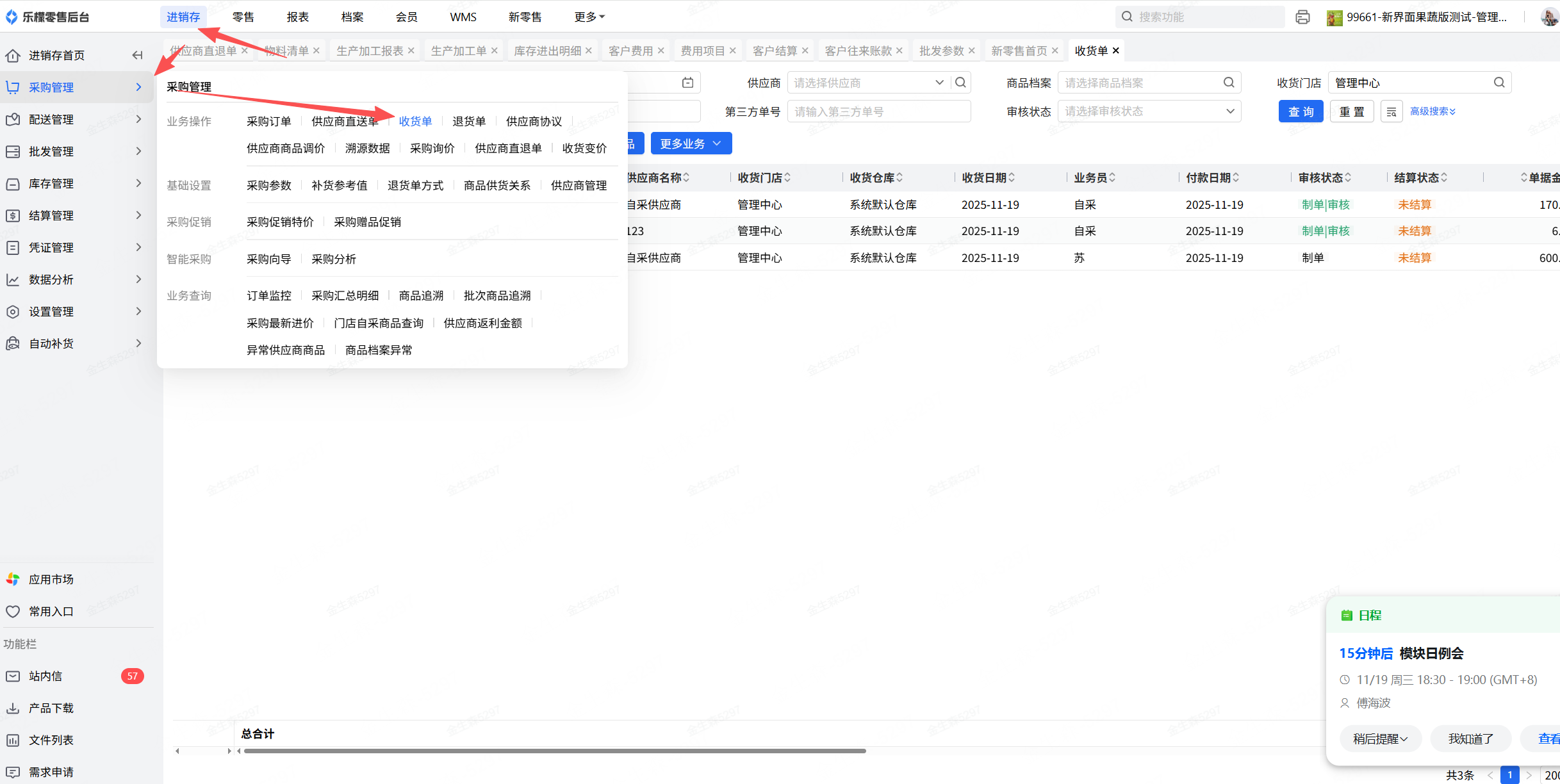
Task: Collapse the sidebar with the arrow icon
Action: 137,55
